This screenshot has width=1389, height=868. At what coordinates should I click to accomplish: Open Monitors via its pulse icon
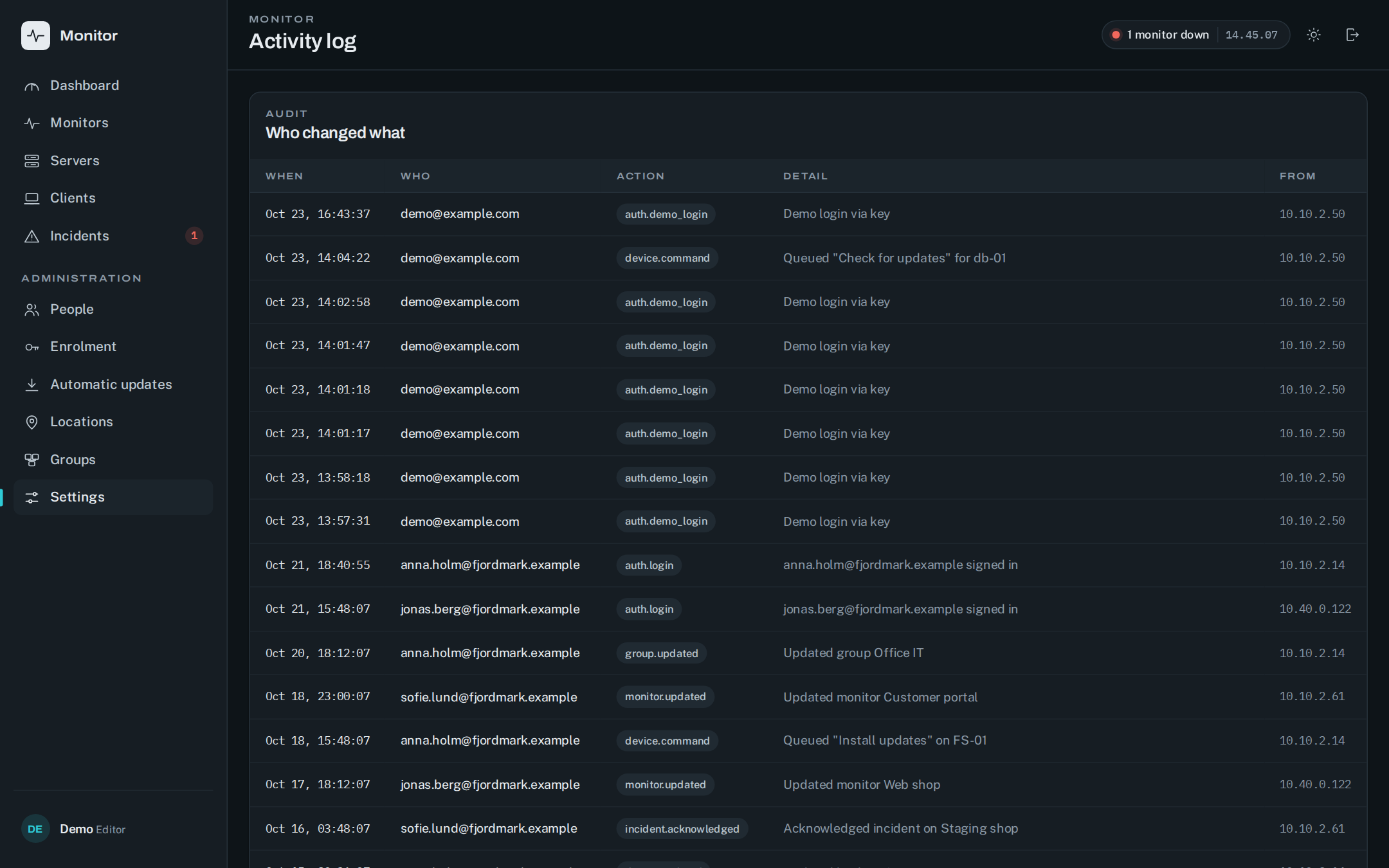[x=32, y=123]
